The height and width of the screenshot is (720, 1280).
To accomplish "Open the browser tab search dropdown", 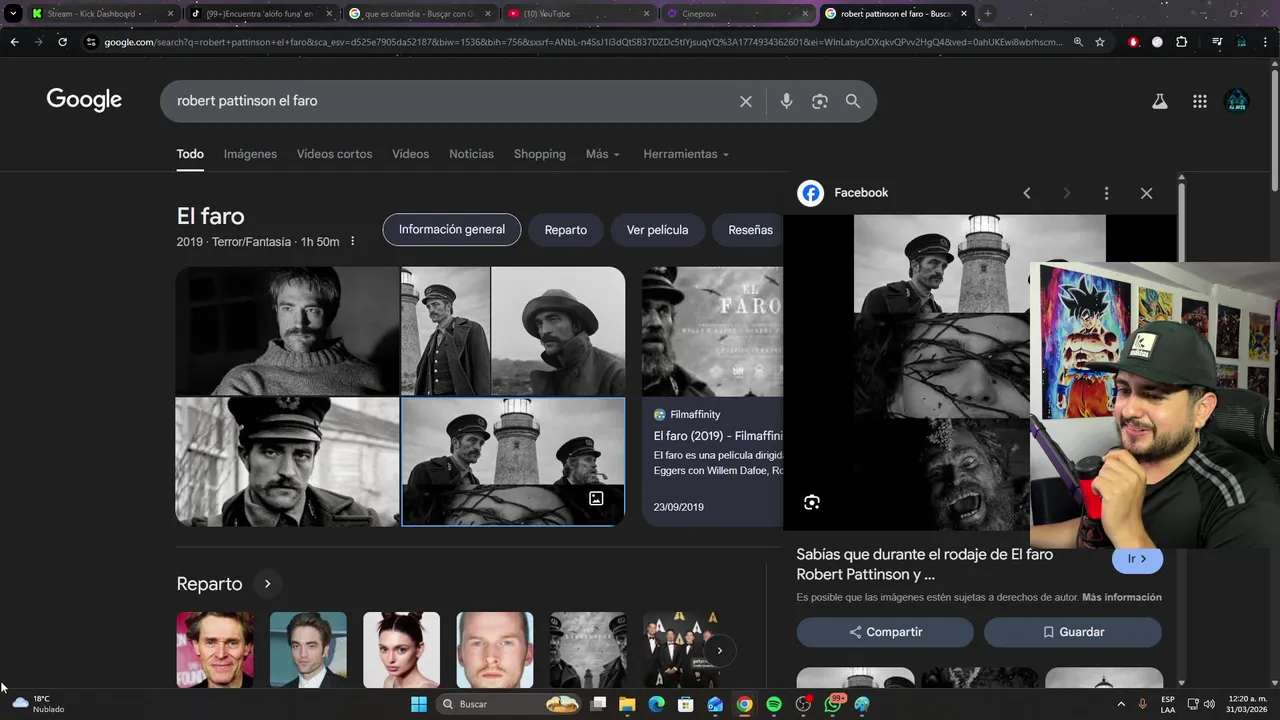I will click(x=13, y=14).
